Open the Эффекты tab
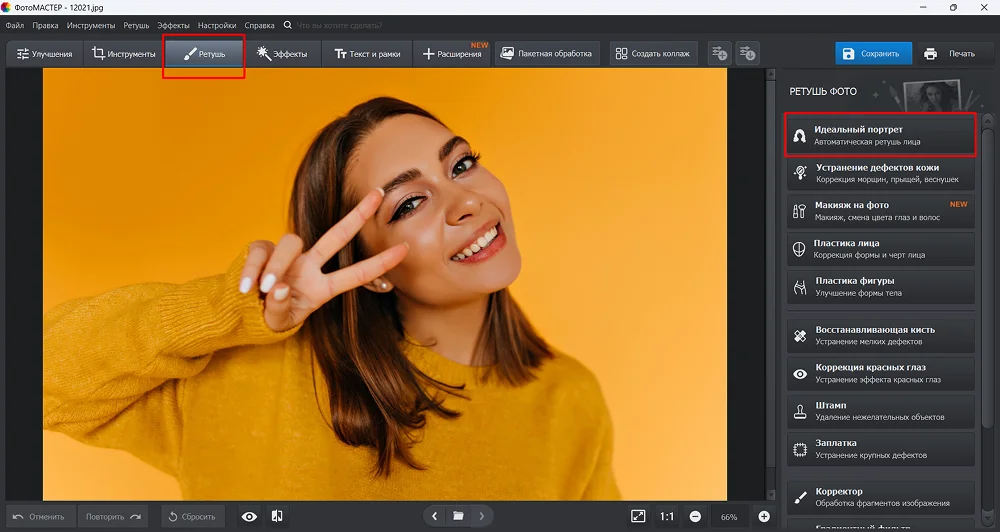 click(x=282, y=54)
